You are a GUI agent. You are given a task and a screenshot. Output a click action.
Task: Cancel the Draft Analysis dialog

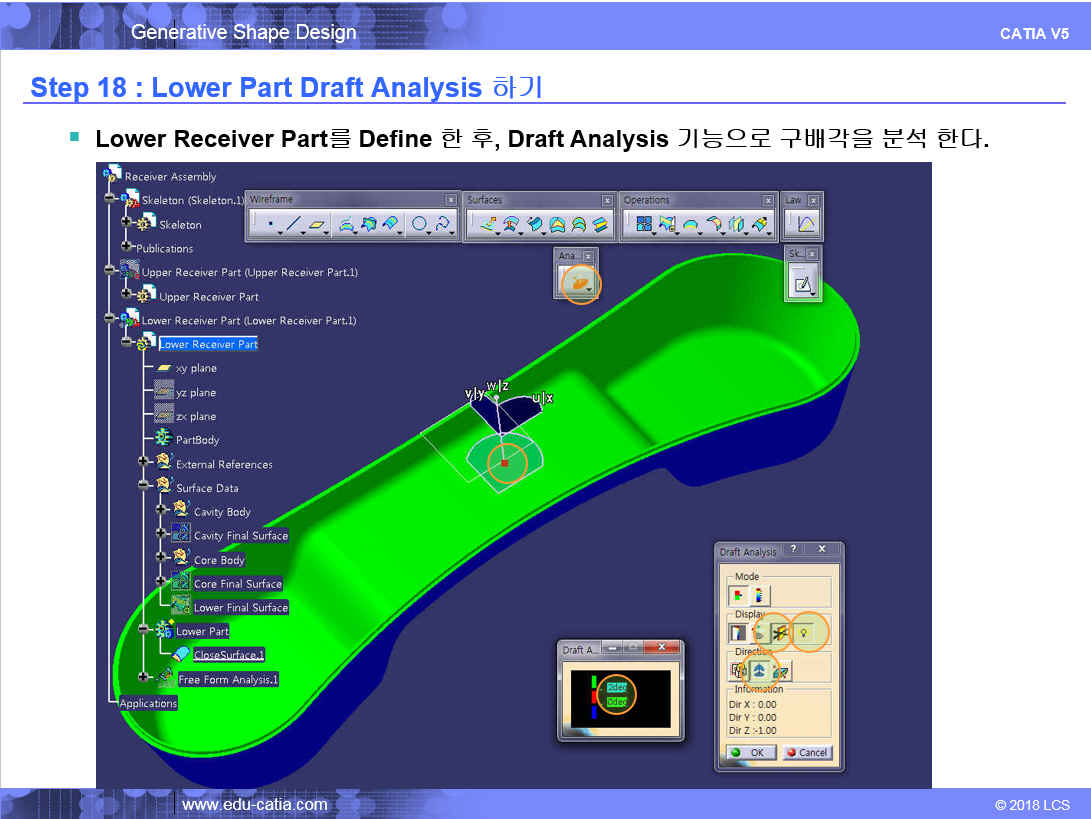806,752
